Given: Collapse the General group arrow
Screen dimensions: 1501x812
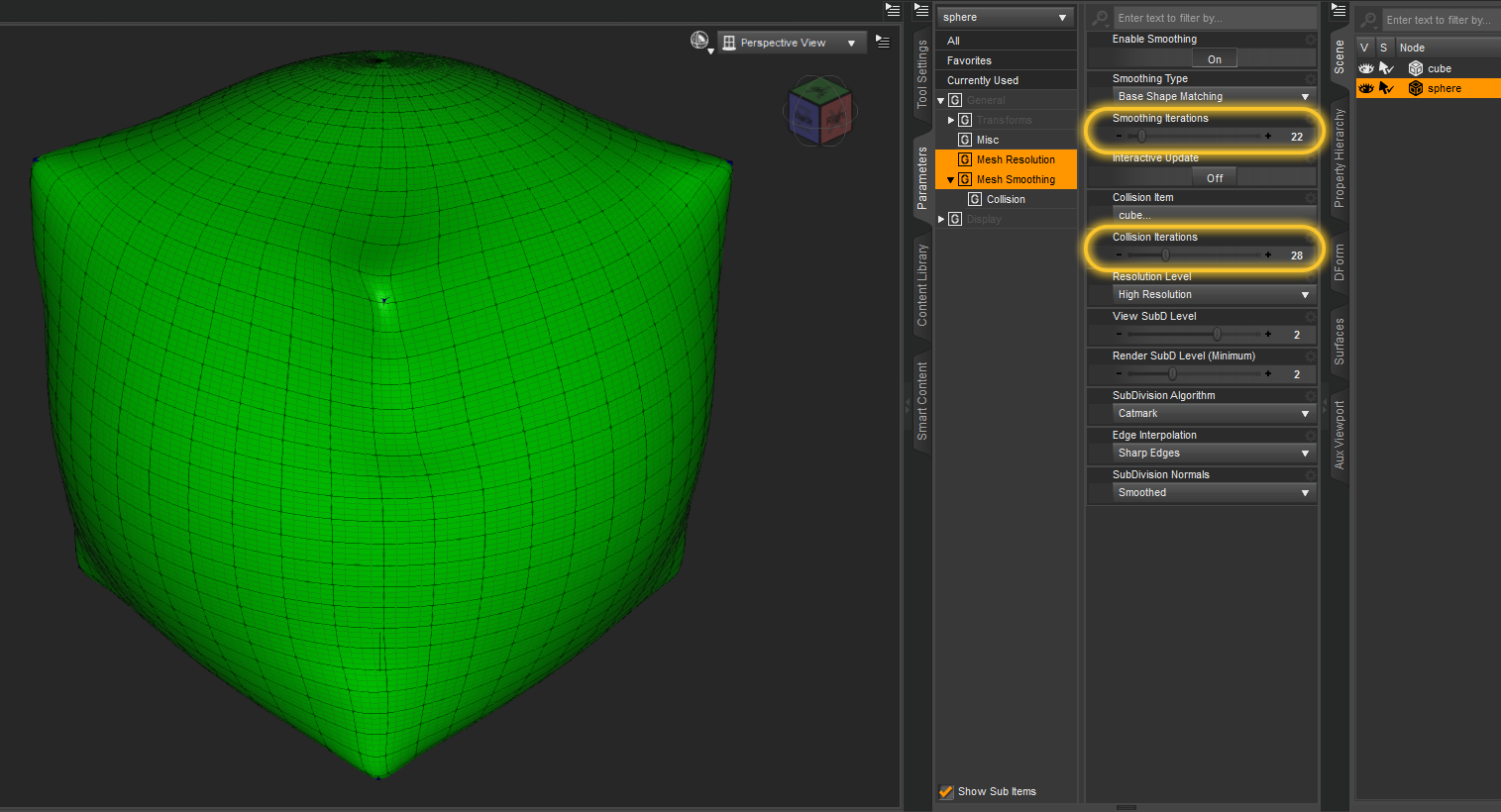Looking at the screenshot, I should click(941, 101).
